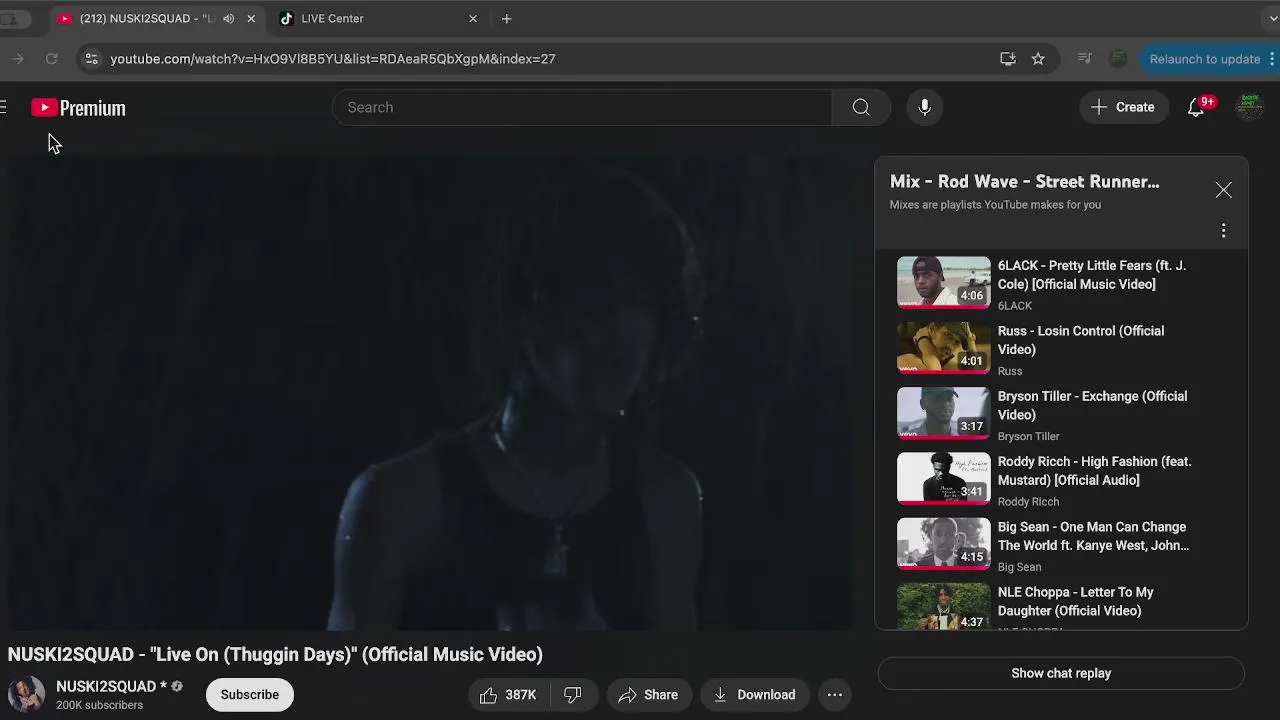Open the YouTube Premium home logo
This screenshot has height=720, width=1280.
pos(78,108)
